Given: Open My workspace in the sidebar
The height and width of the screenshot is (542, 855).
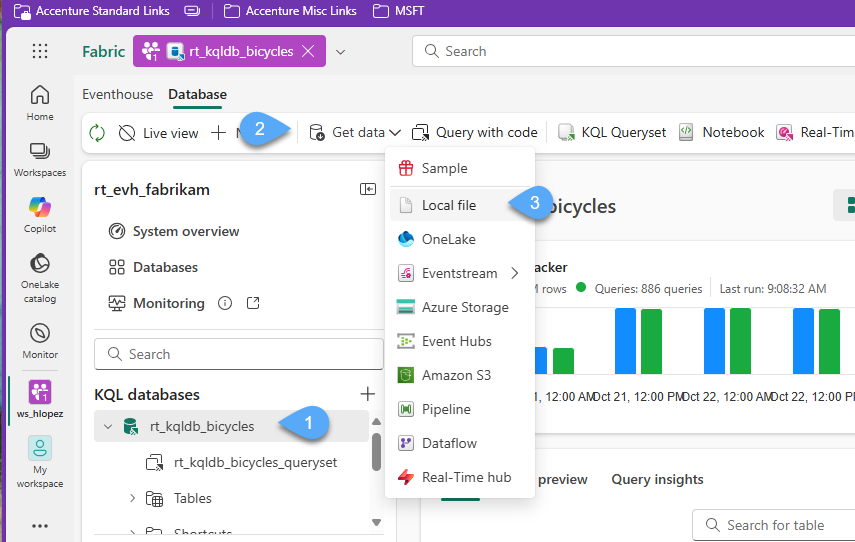Looking at the screenshot, I should 40,462.
